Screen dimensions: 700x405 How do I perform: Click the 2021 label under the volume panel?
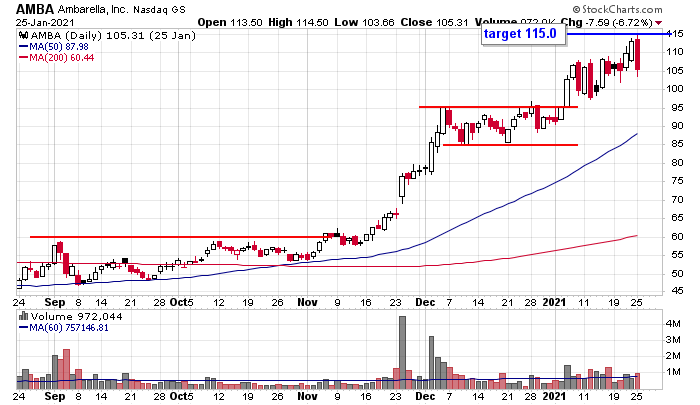pyautogui.click(x=554, y=397)
